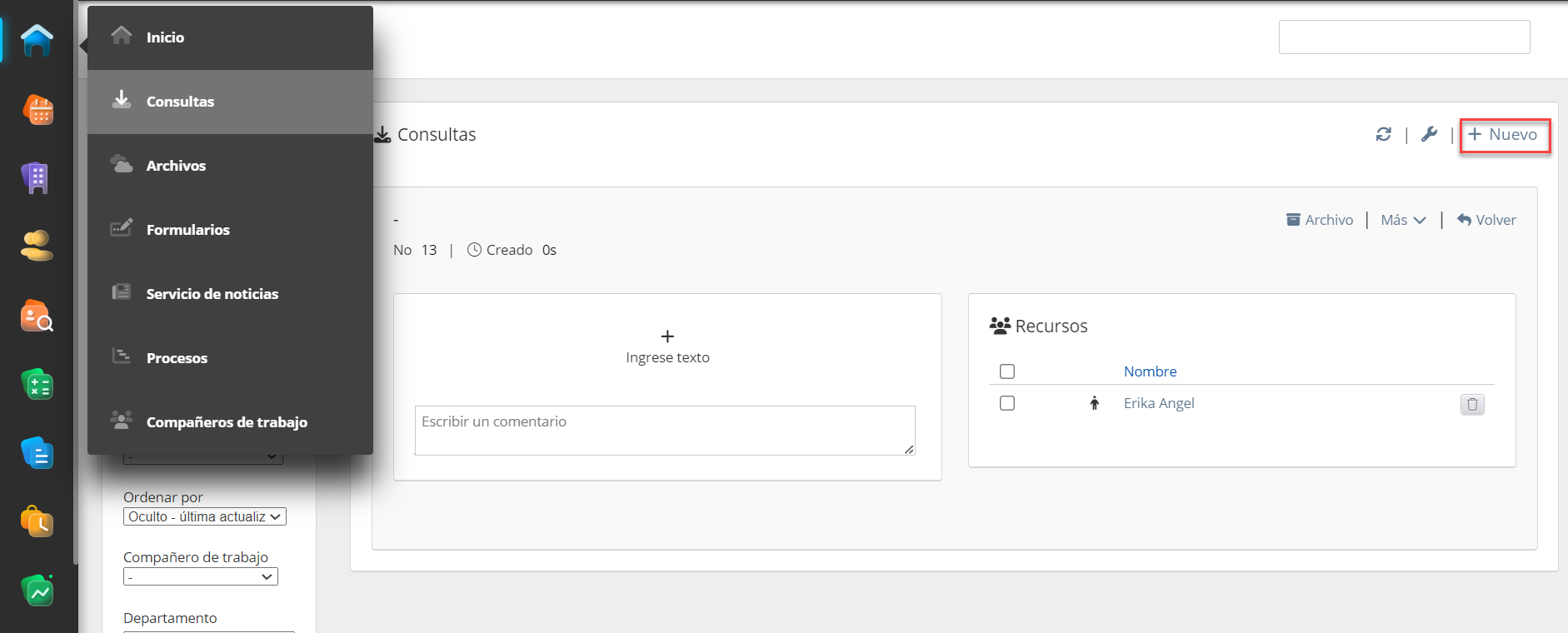Open the green calculator app icon

37,385
